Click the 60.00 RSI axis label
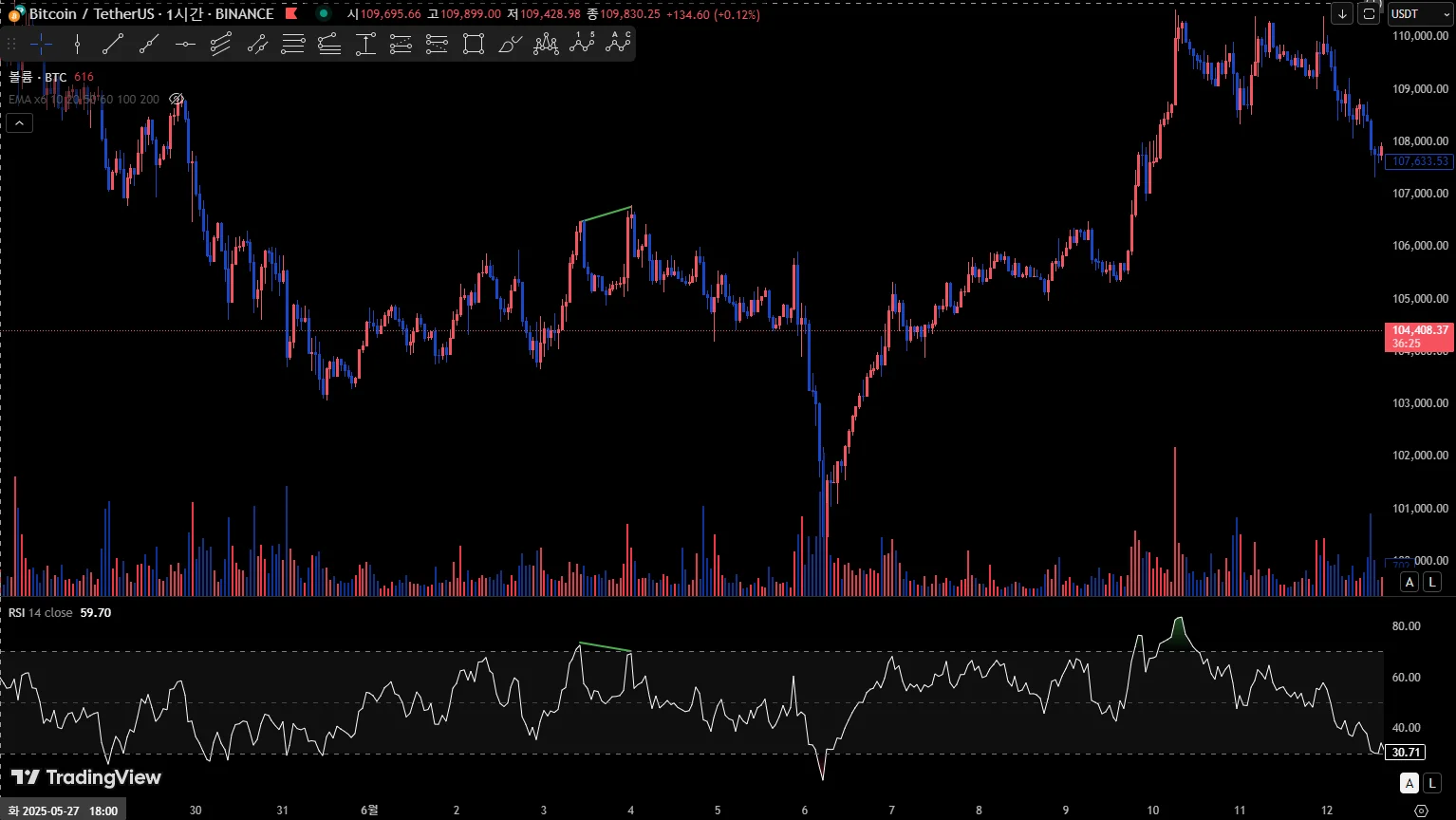 pos(1407,678)
